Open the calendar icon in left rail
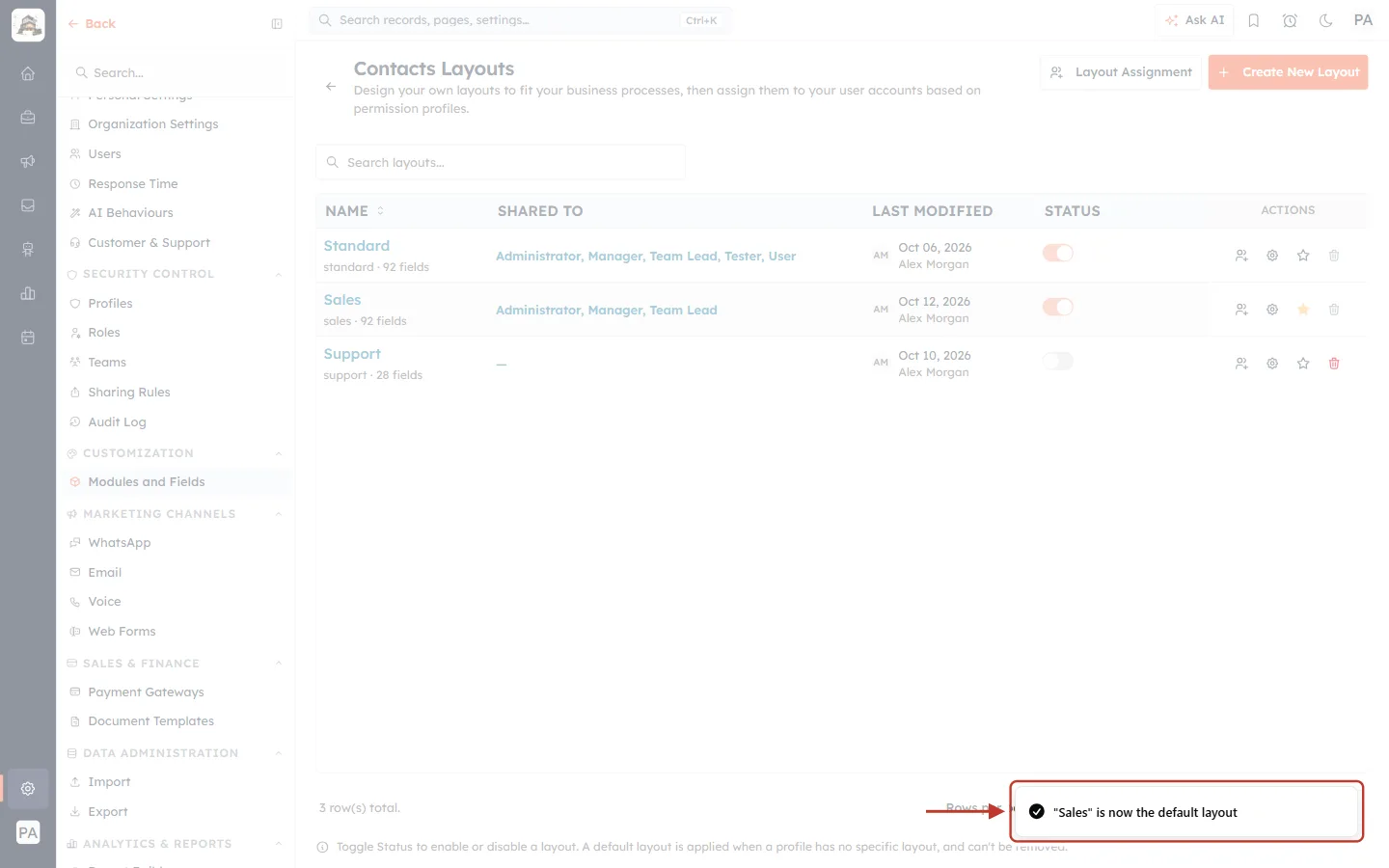 click(x=28, y=338)
